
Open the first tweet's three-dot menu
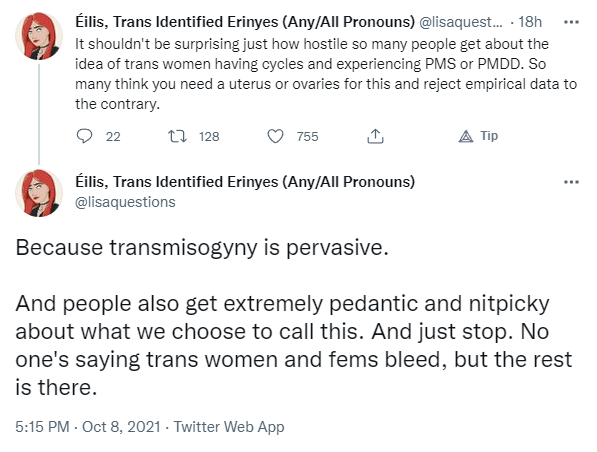pyautogui.click(x=571, y=22)
